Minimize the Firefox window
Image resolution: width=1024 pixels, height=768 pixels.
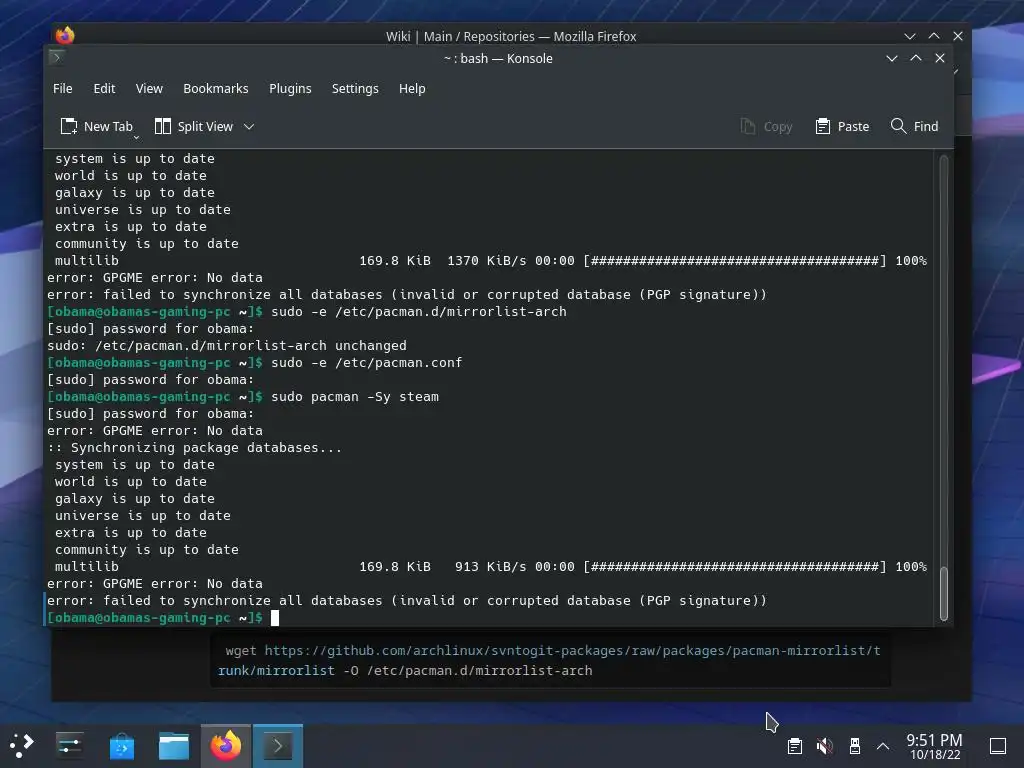pyautogui.click(x=910, y=36)
